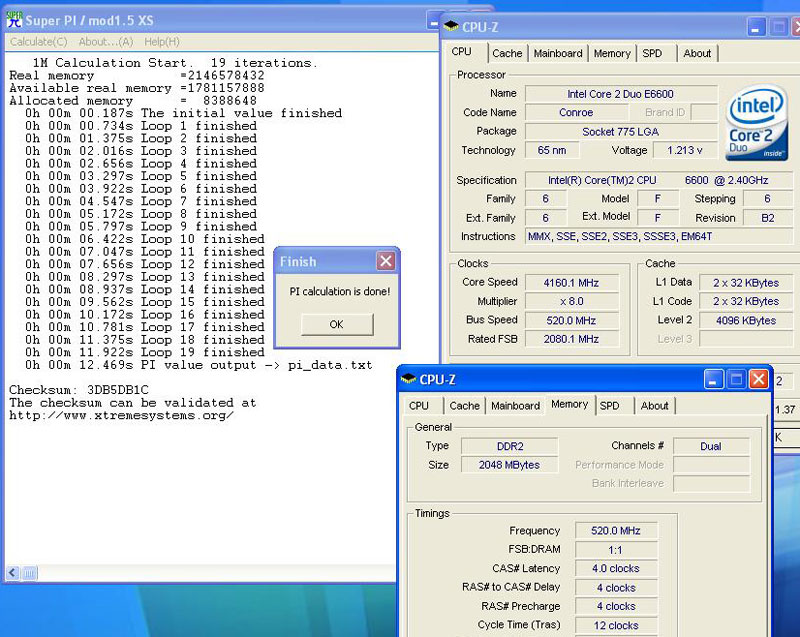This screenshot has height=637, width=800.
Task: Open the Mainboard tab in the upper CPU-Z window
Action: 558,53
